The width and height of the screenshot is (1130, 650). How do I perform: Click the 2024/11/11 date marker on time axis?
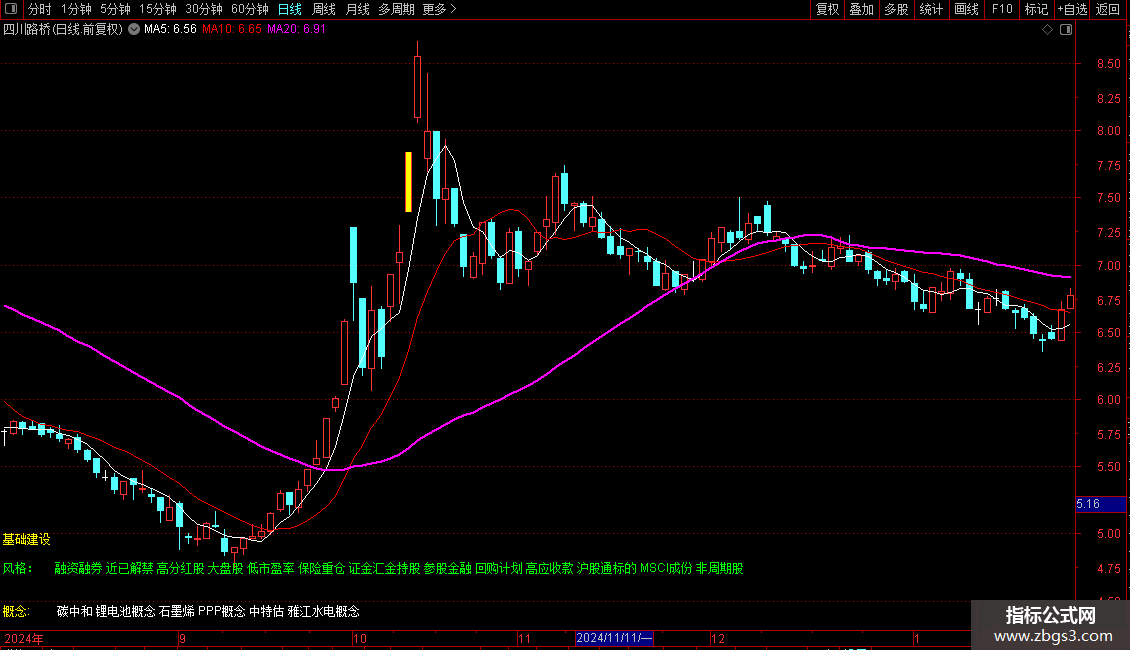coord(614,638)
